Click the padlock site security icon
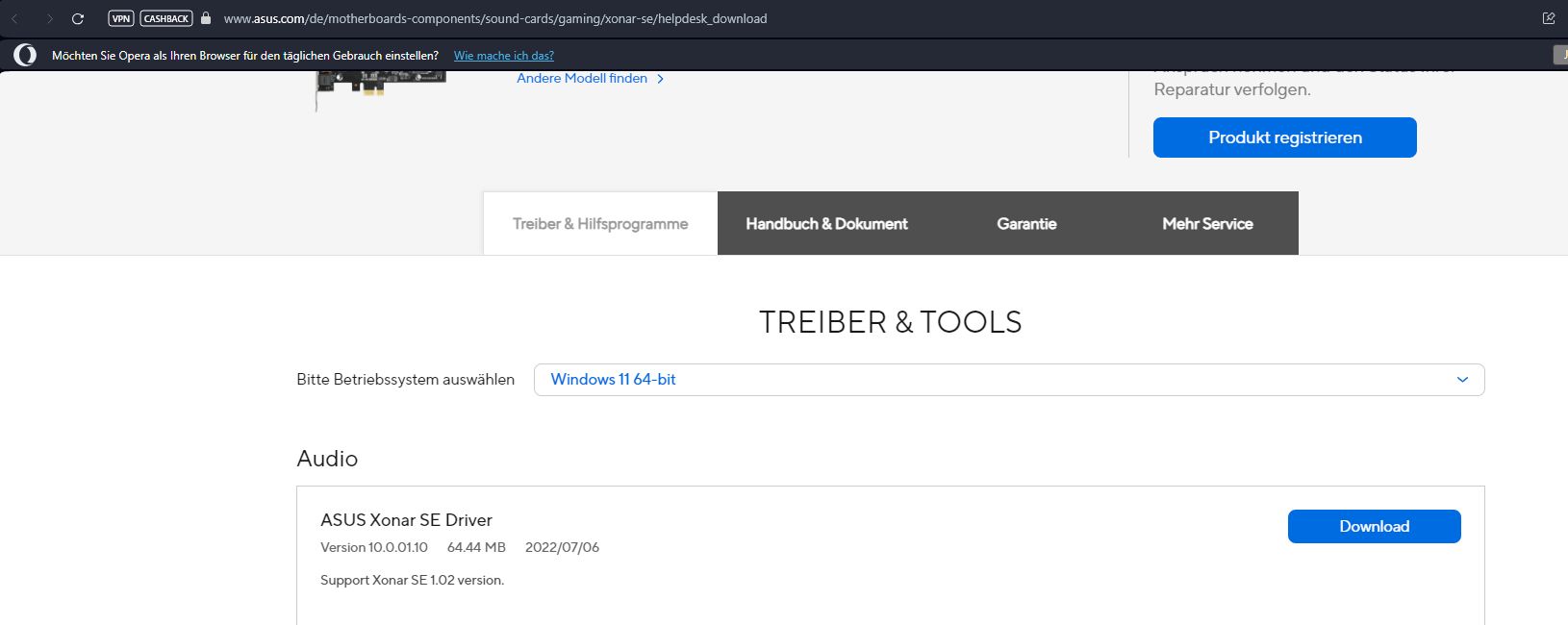This screenshot has width=1568, height=625. pyautogui.click(x=206, y=18)
